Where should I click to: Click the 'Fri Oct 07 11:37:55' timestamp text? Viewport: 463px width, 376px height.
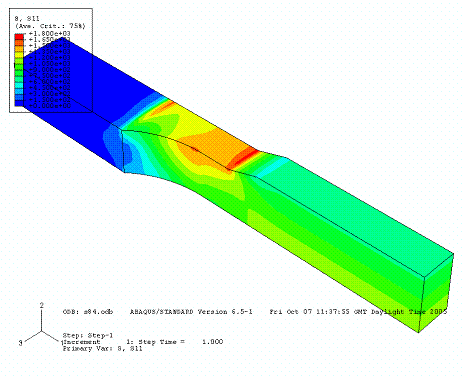tap(310, 312)
